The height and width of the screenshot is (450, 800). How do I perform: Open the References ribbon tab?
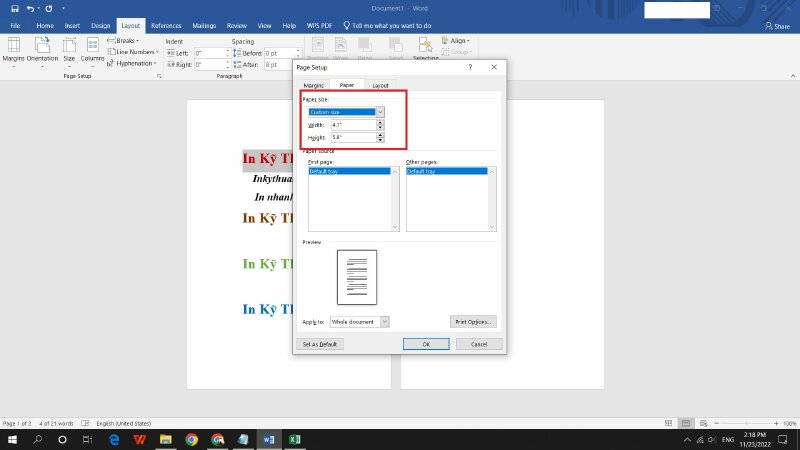click(166, 25)
